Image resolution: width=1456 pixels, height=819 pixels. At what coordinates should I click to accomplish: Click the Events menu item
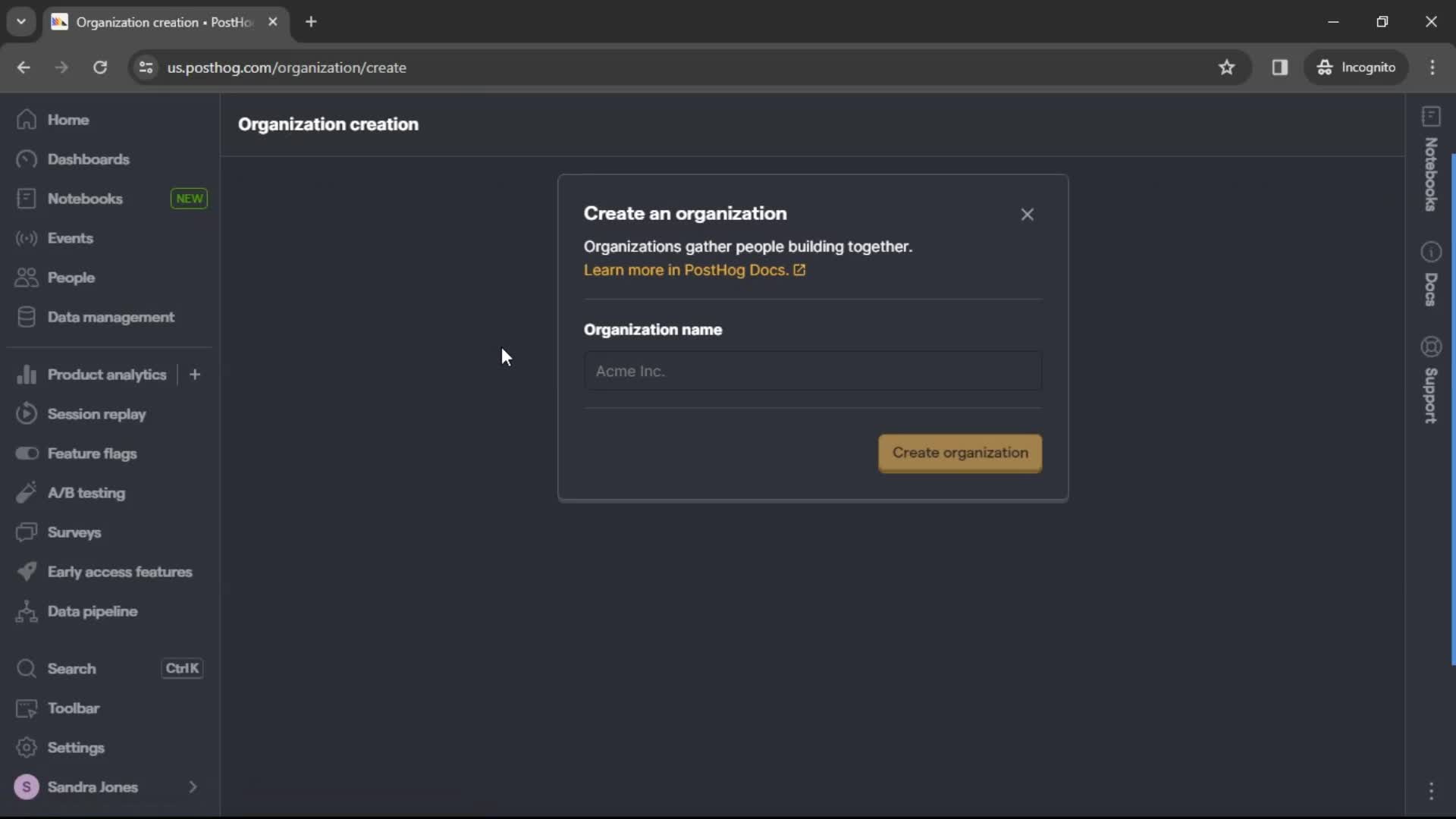click(71, 238)
